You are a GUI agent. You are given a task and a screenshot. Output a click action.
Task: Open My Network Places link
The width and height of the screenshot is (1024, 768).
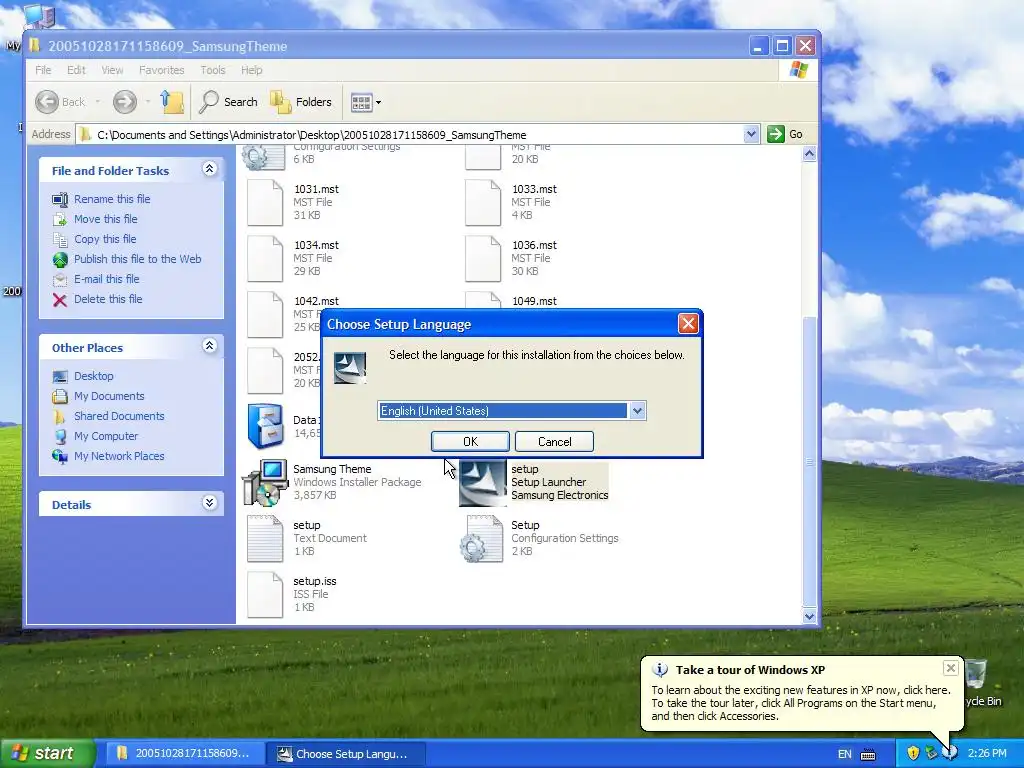pyautogui.click(x=119, y=456)
